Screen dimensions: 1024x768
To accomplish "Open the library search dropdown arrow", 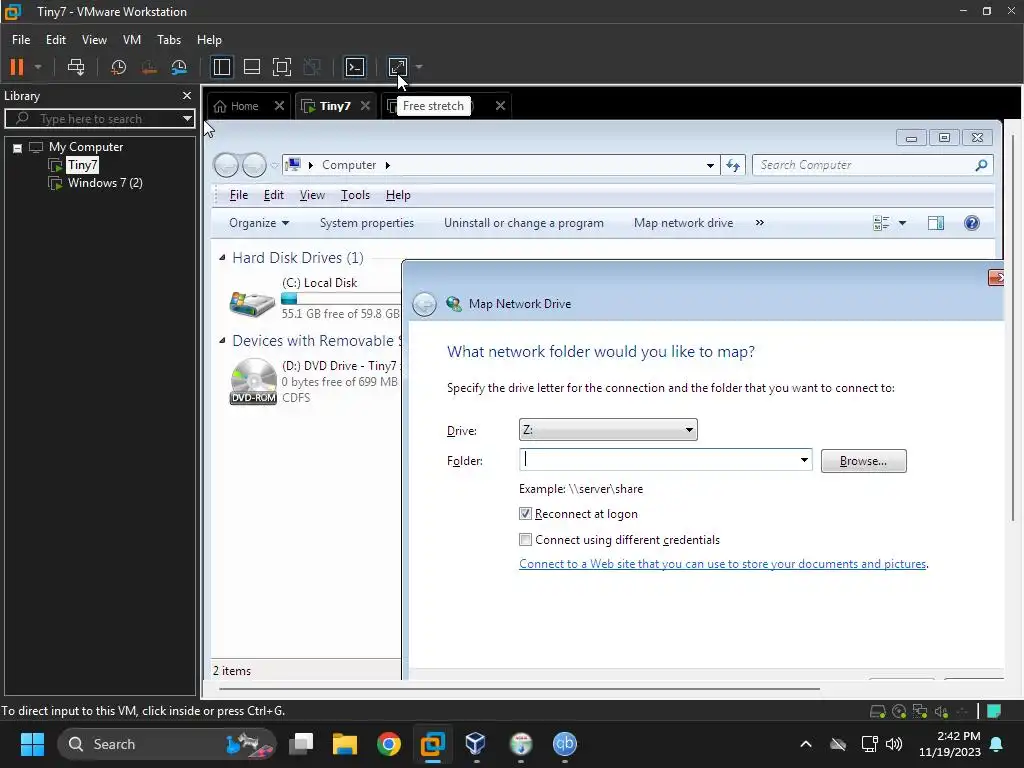I will pyautogui.click(x=187, y=119).
